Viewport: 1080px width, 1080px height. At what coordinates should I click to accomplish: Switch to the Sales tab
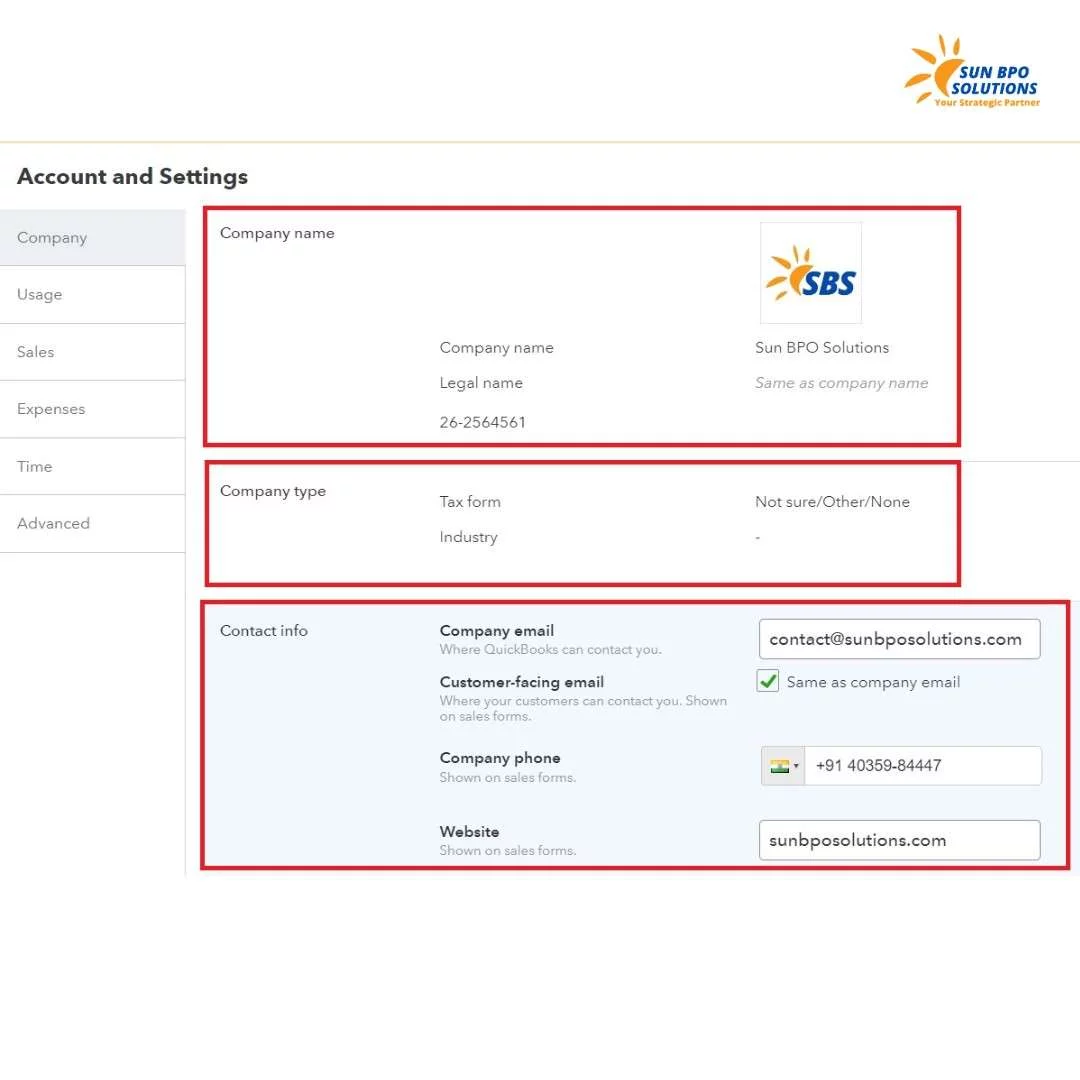[92, 352]
